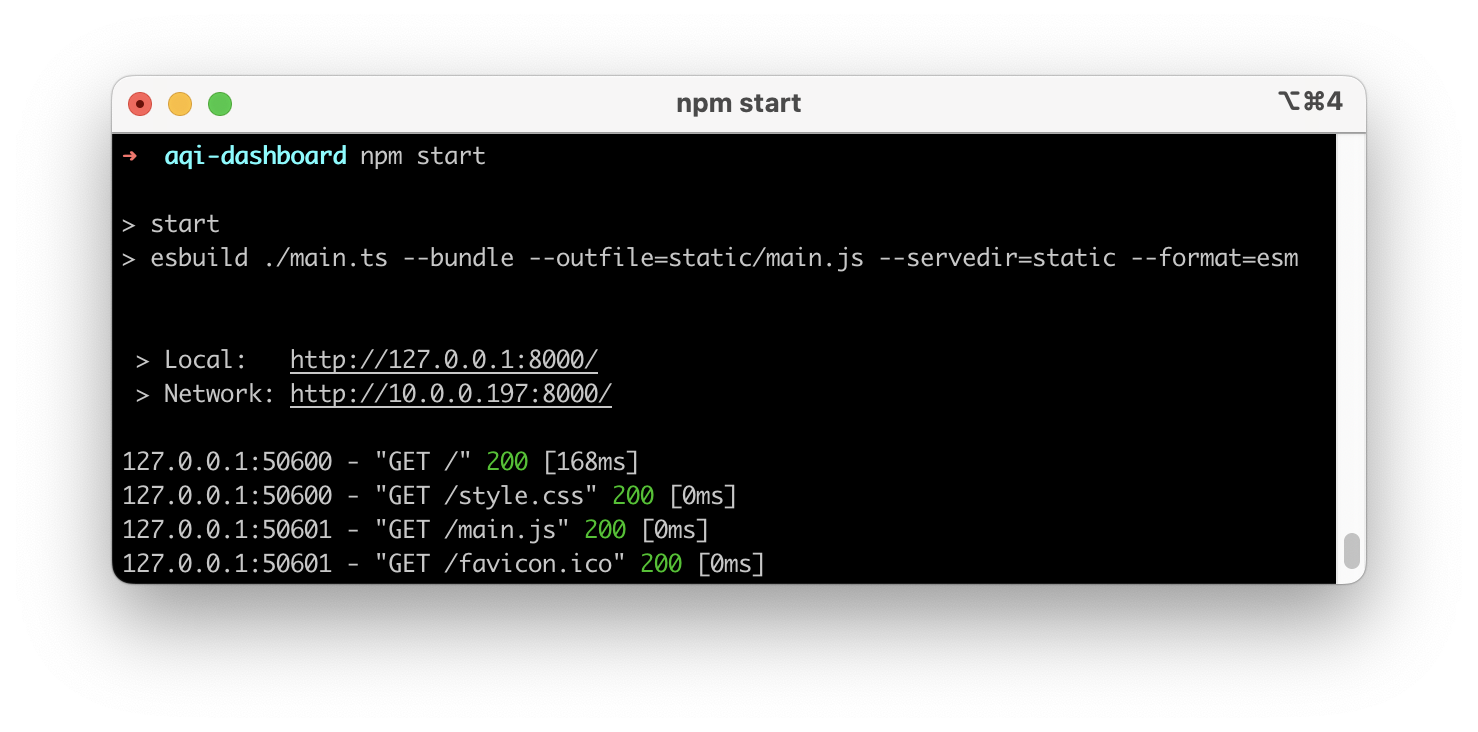Select the aqi-dashboard directory name
Viewport: 1478px width, 732px height.
tap(255, 156)
